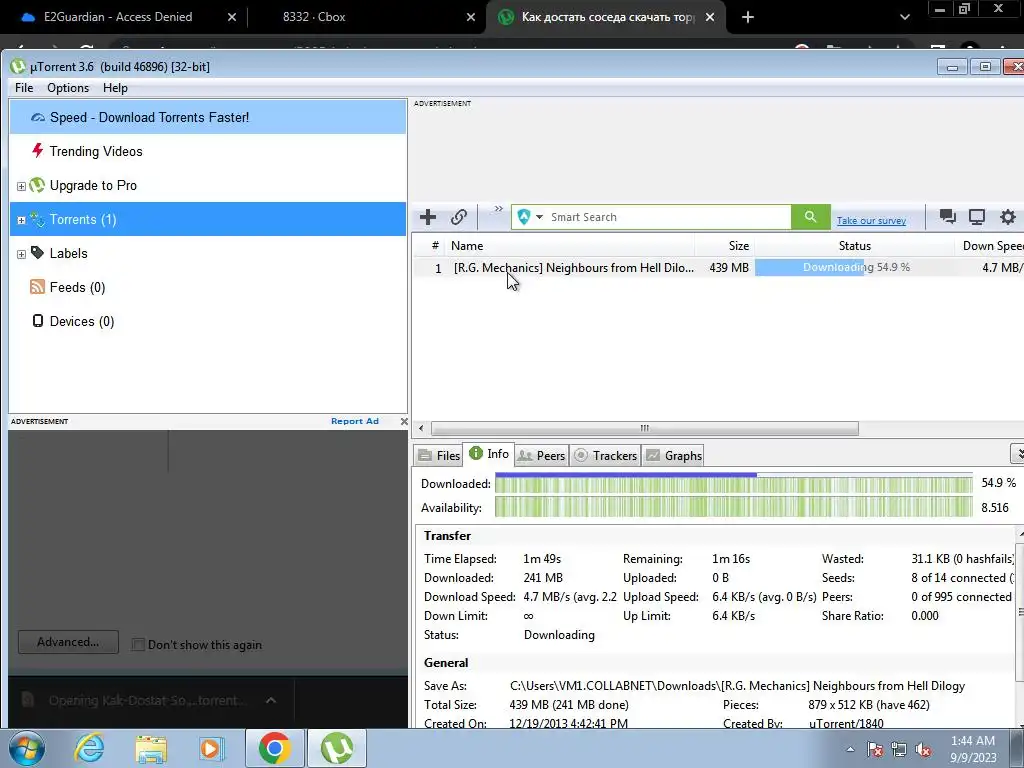
Task: Close the sidebar advertisement with X
Action: [x=404, y=421]
